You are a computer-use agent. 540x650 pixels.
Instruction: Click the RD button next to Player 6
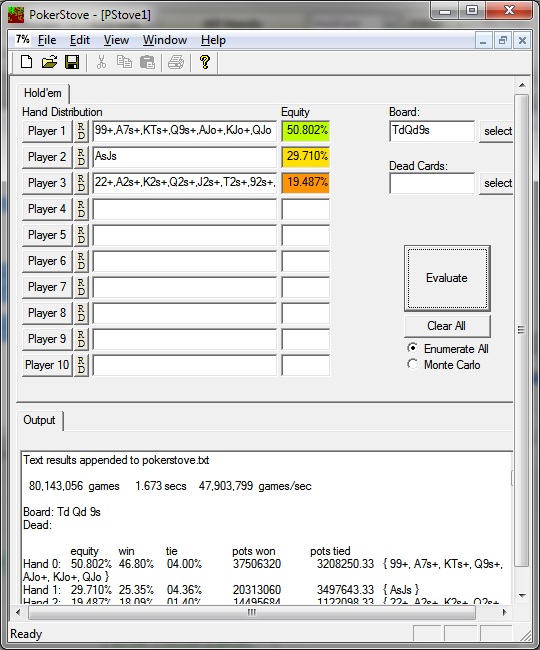point(81,261)
